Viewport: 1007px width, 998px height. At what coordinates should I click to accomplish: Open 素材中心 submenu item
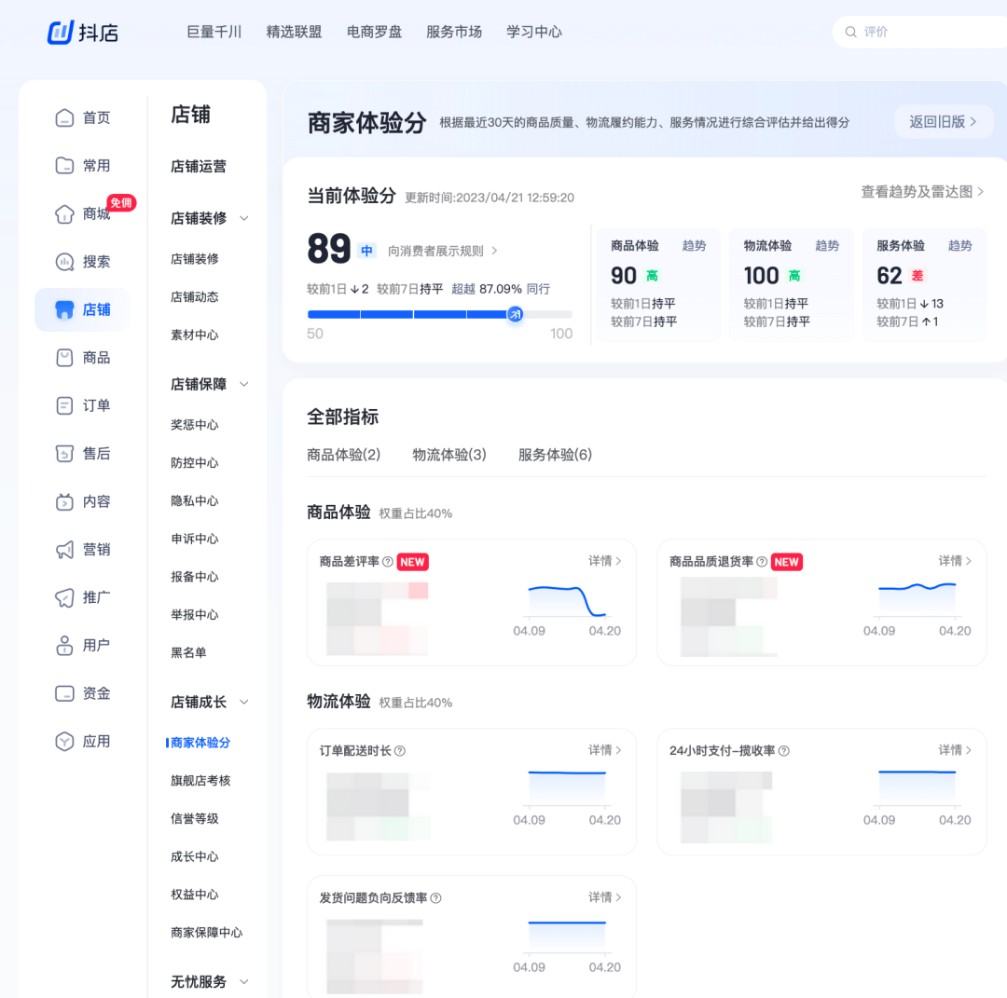pos(195,335)
